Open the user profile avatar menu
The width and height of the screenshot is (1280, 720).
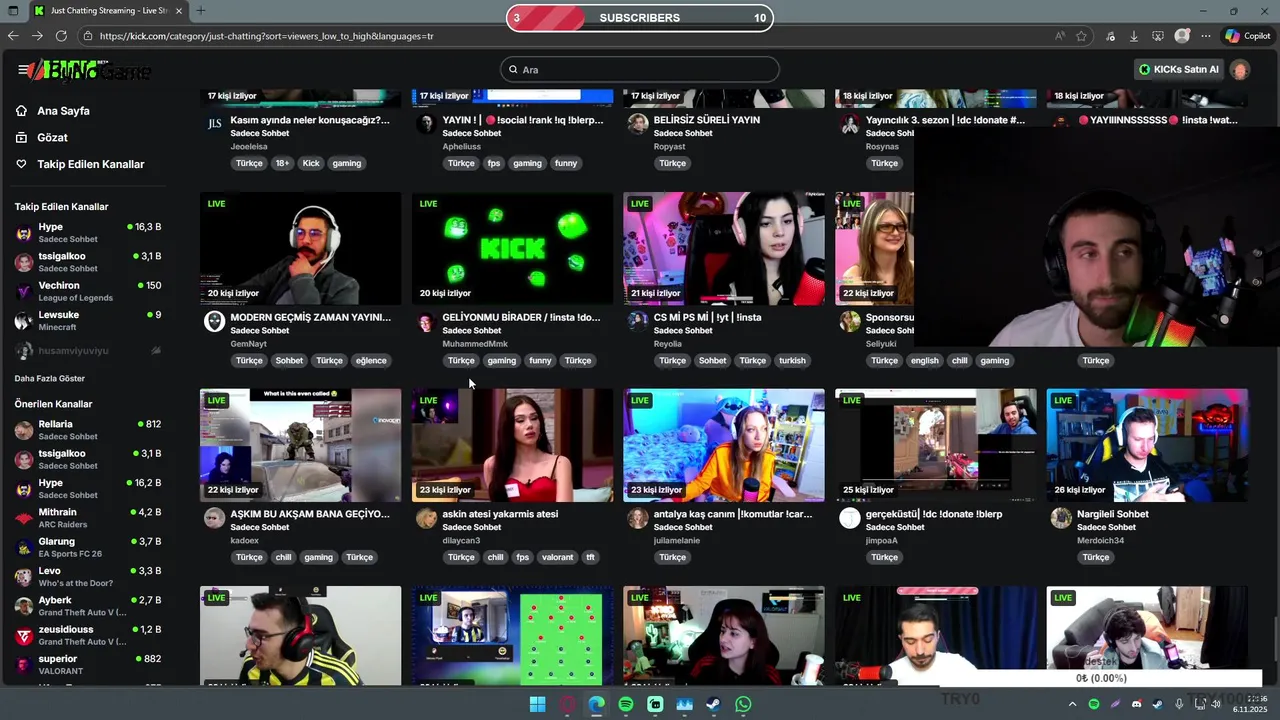coord(1241,70)
